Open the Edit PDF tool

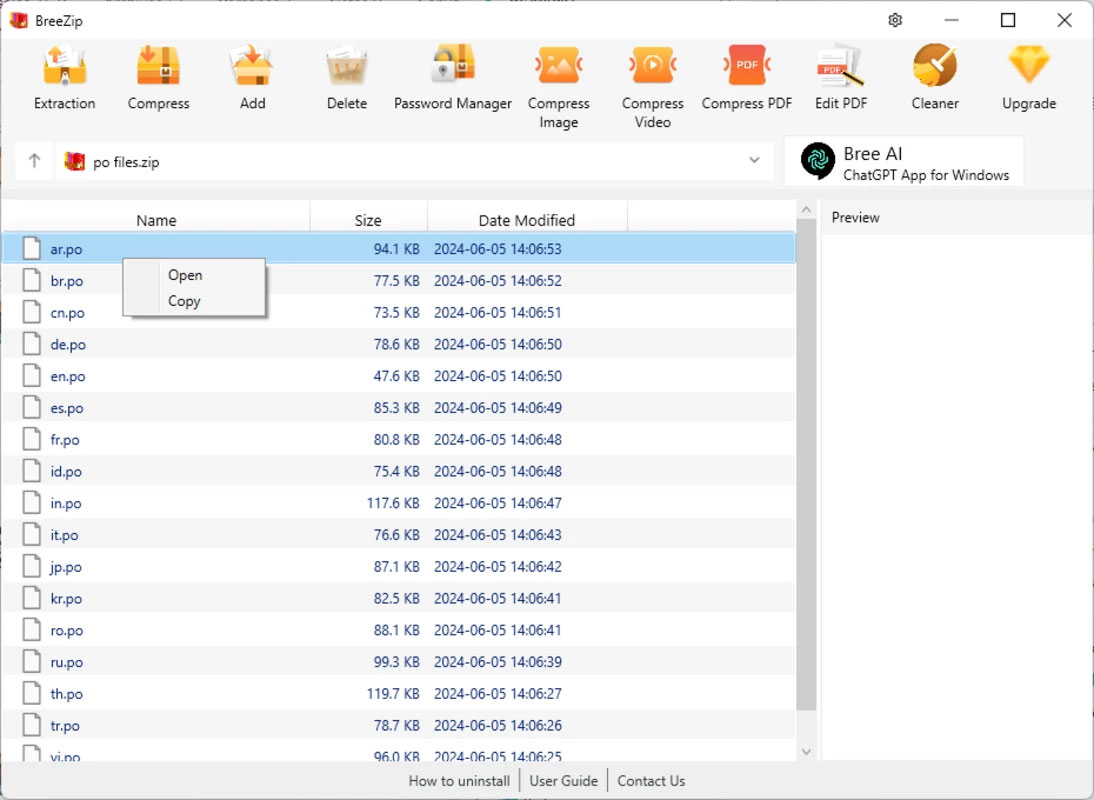841,78
